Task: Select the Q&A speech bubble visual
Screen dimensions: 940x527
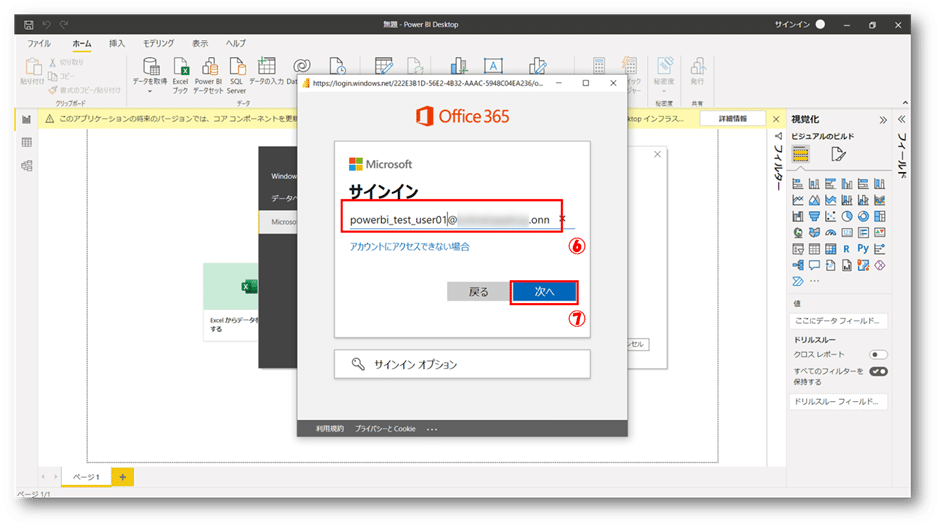Action: 814,264
